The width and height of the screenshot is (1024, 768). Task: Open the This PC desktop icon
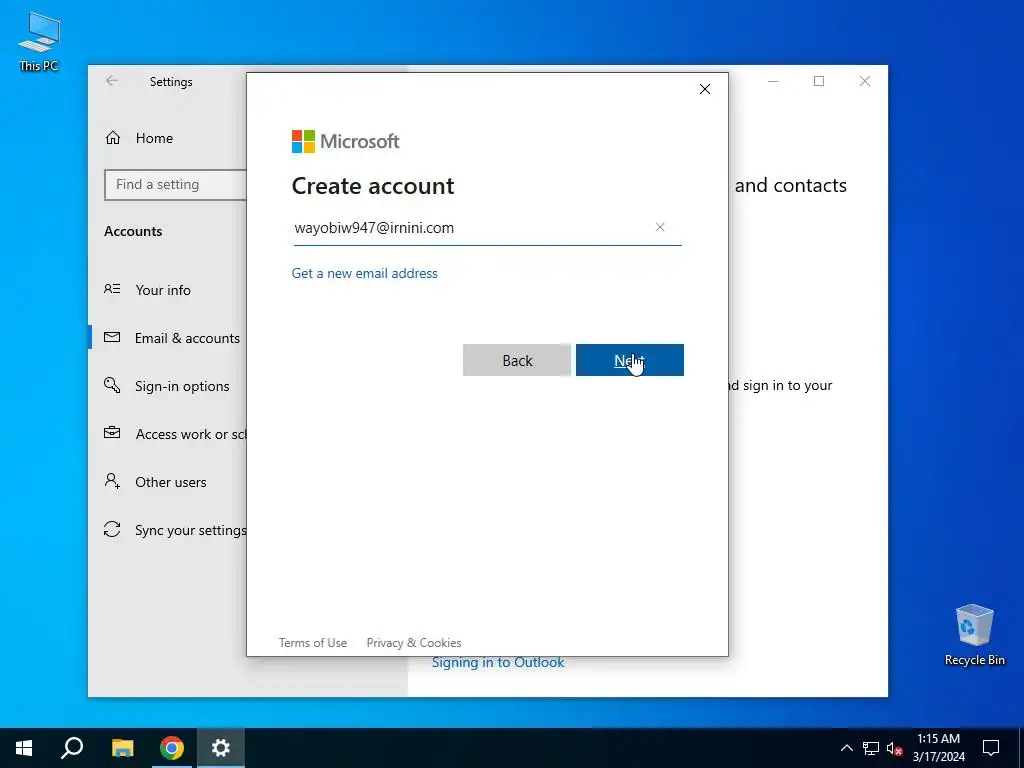39,42
